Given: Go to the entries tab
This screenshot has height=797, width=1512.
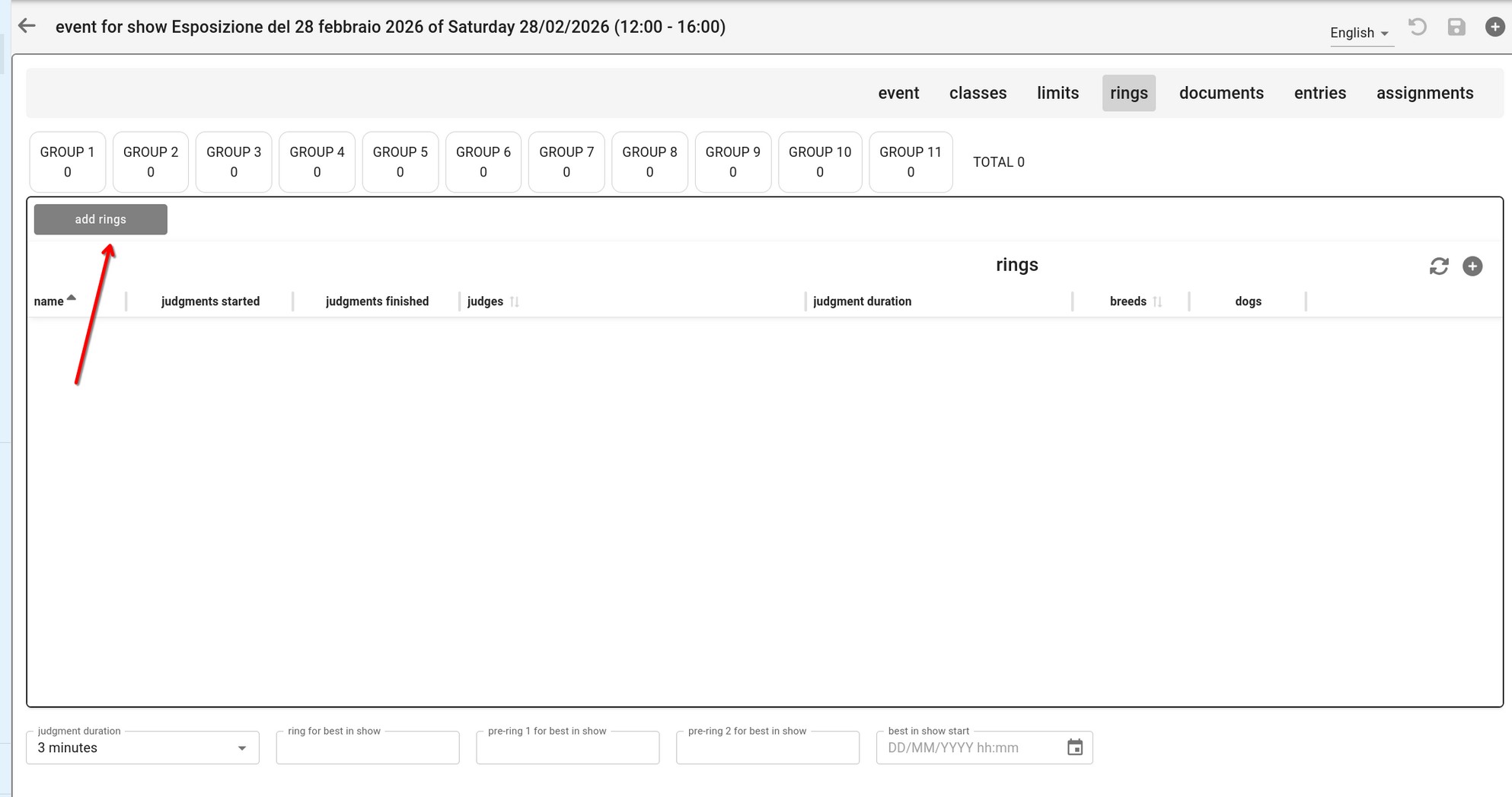Looking at the screenshot, I should tap(1319, 93).
